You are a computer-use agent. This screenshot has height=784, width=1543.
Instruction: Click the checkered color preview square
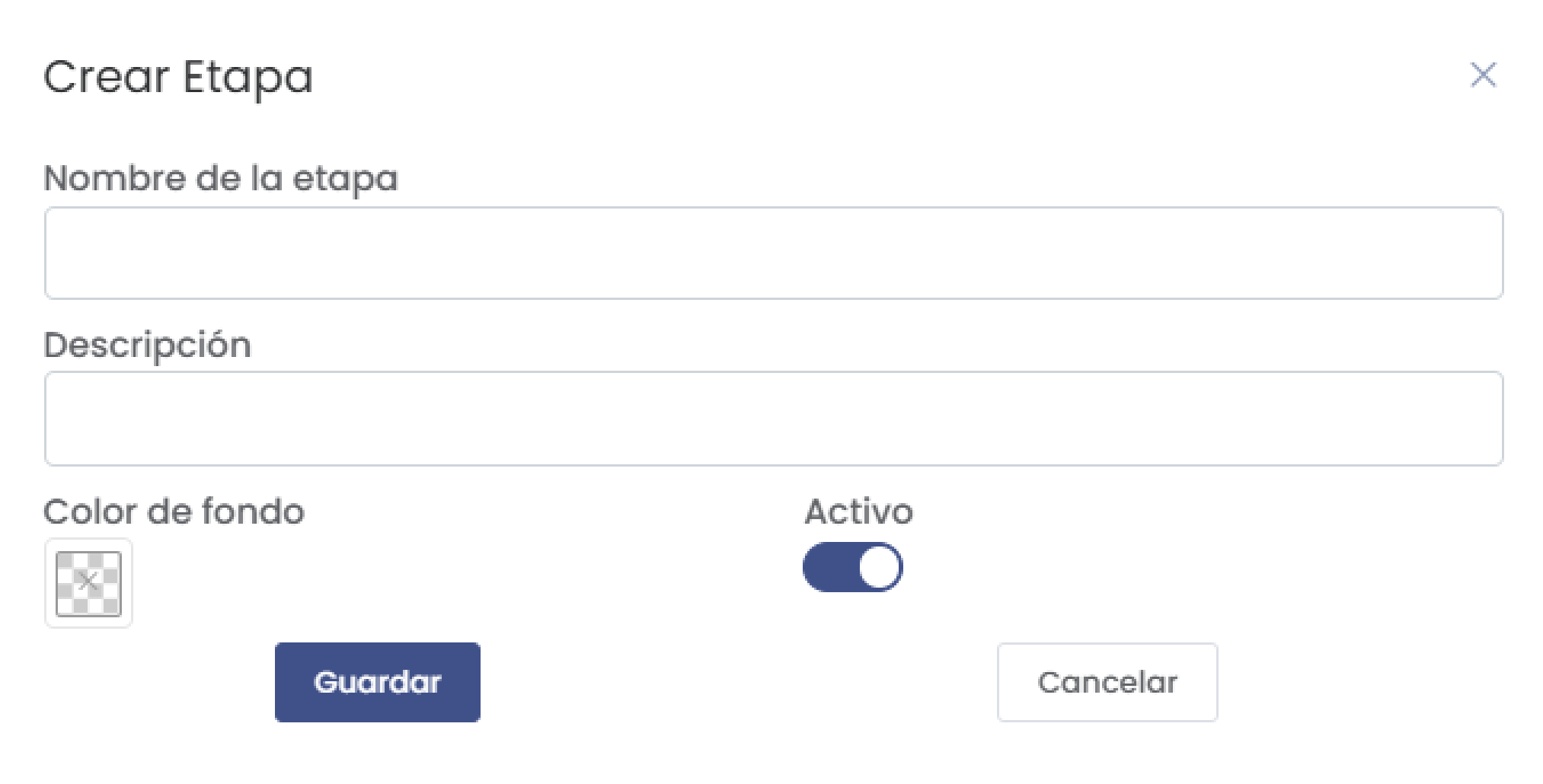click(x=88, y=584)
